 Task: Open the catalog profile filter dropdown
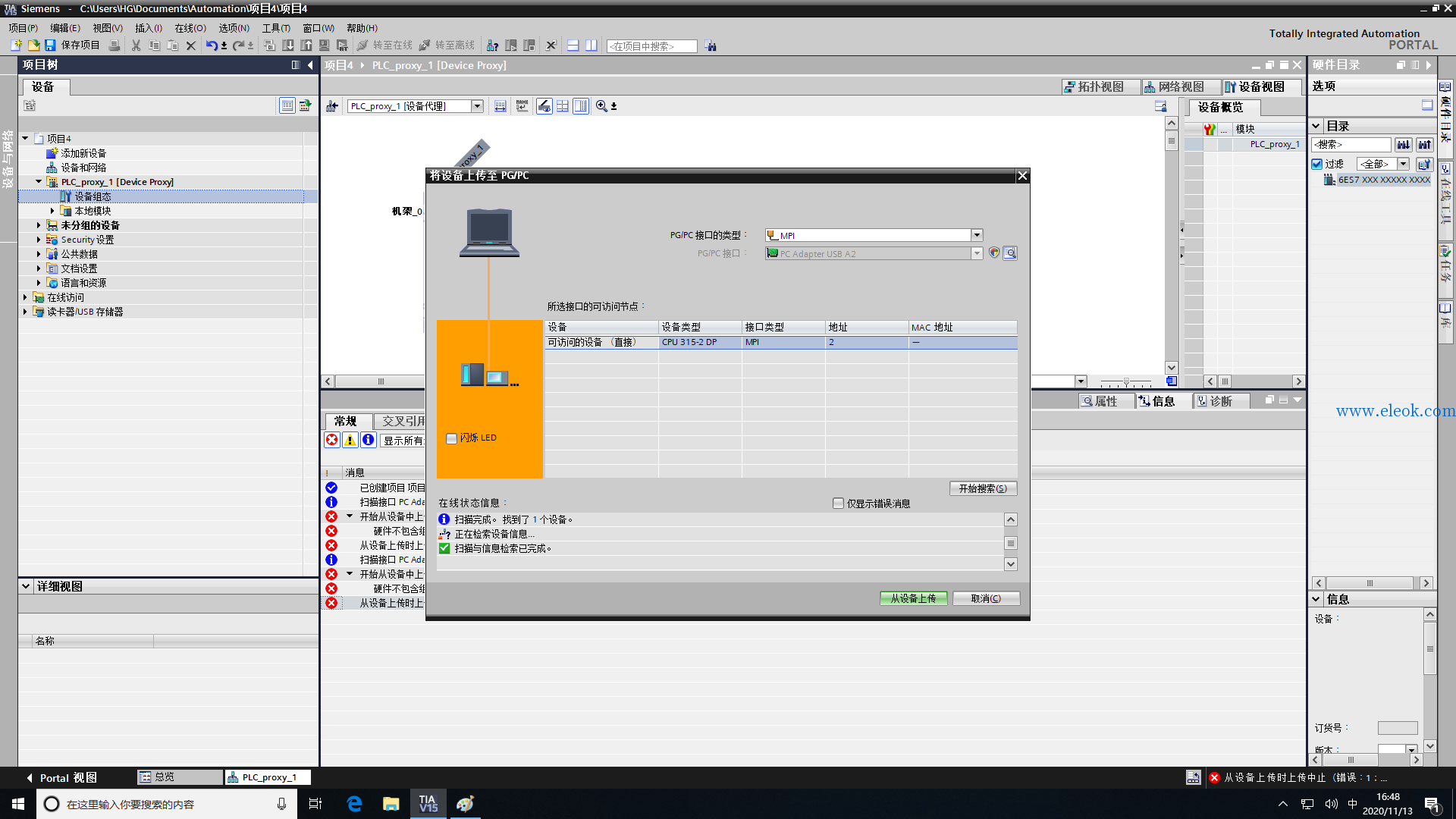point(1404,164)
